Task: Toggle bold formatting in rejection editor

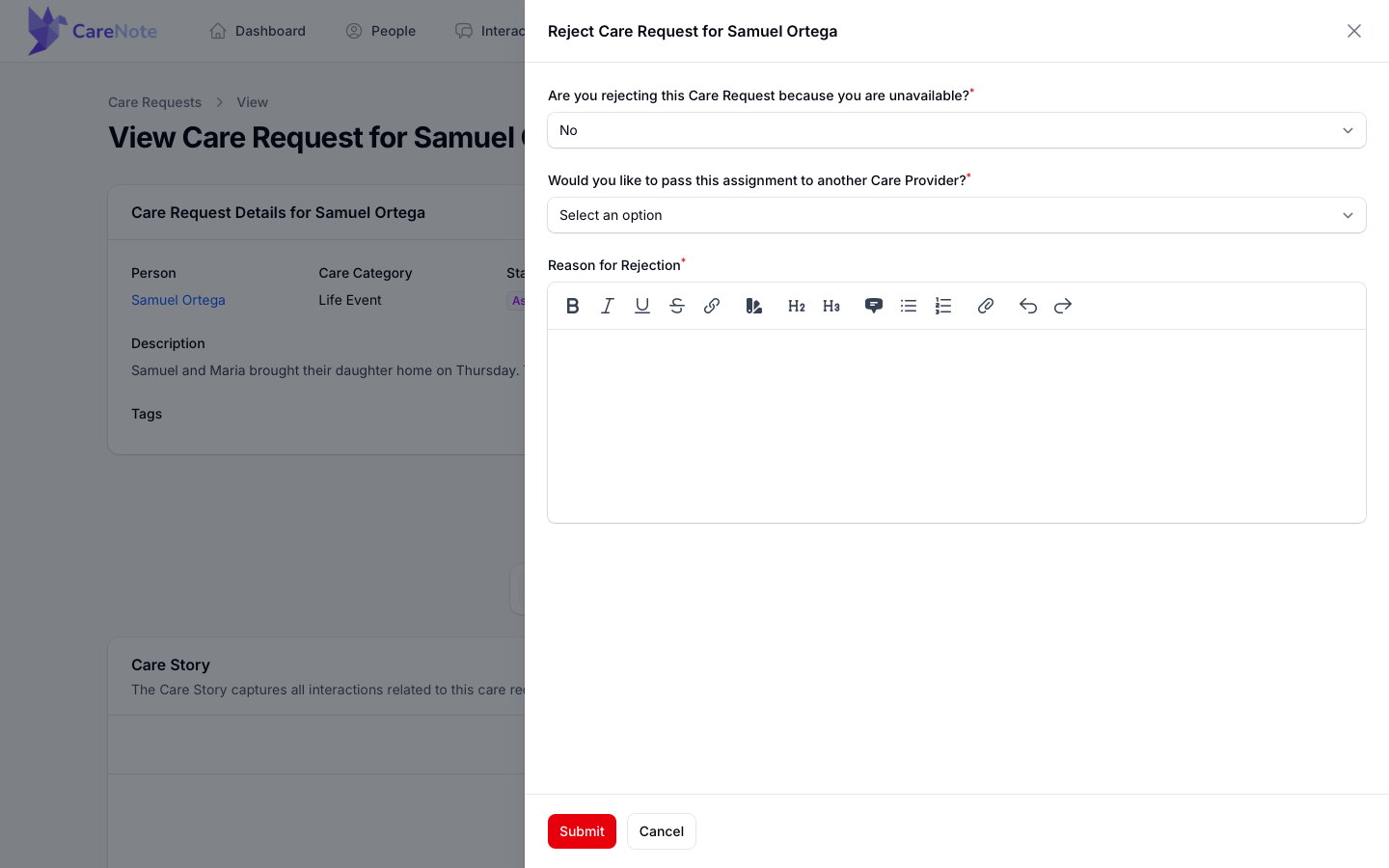Action: pos(573,306)
